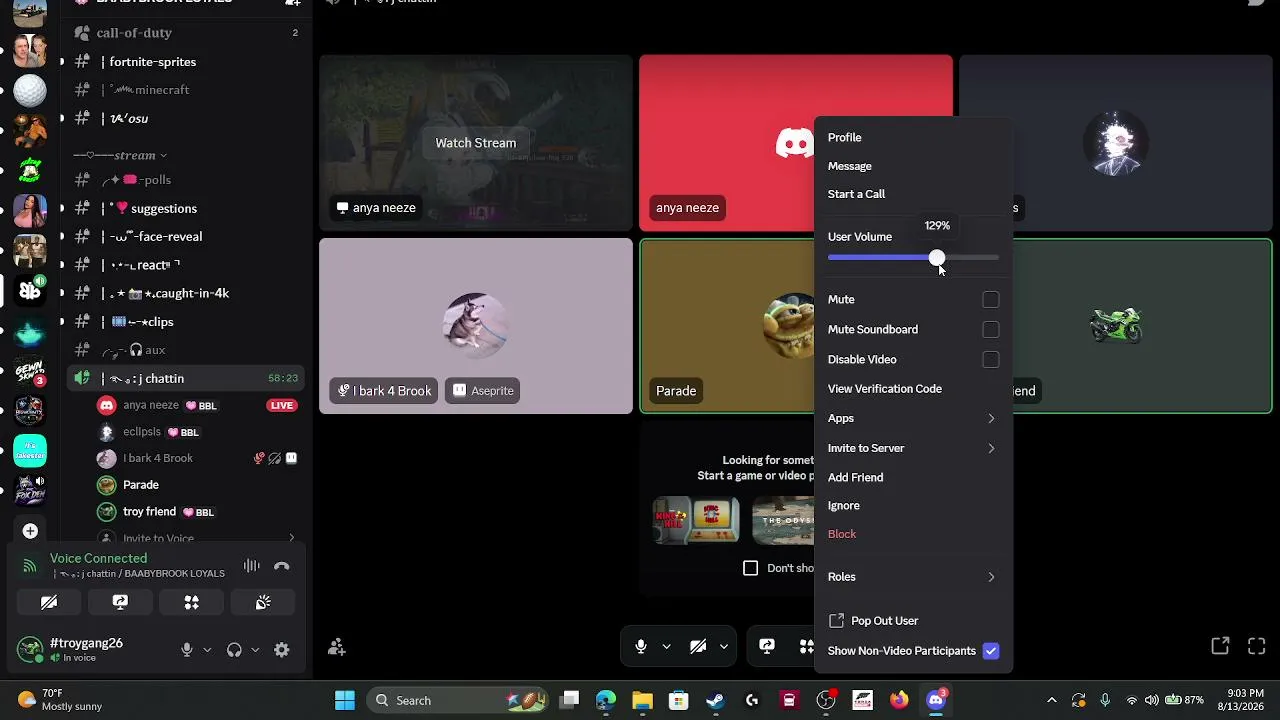Turn on camera in voice panel

coord(49,602)
